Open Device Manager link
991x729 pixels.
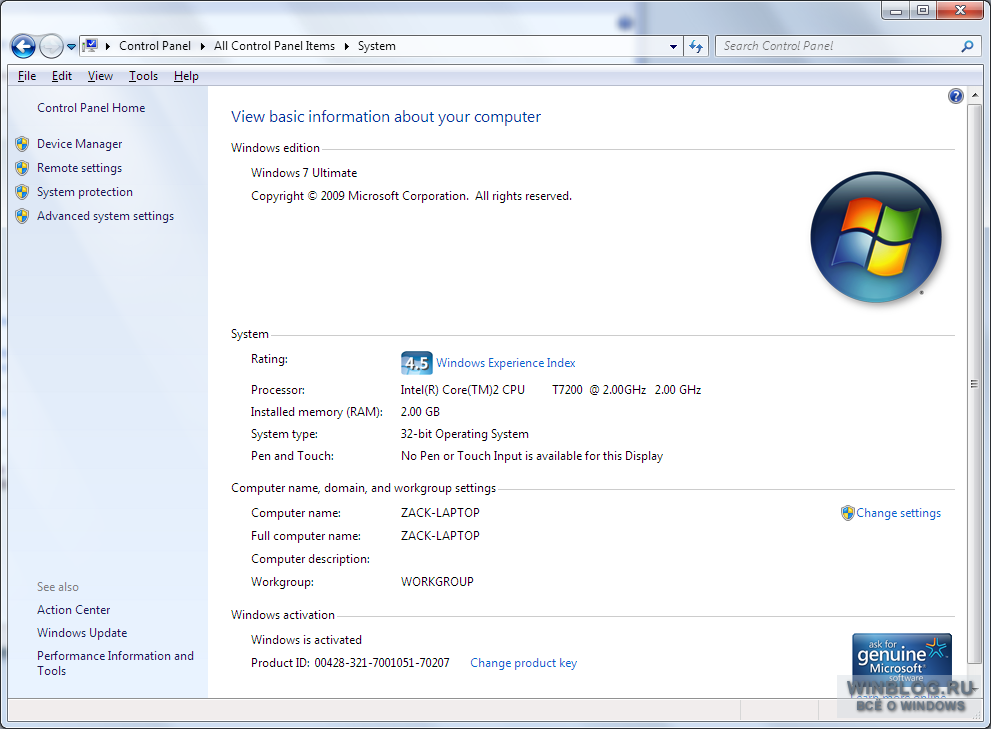point(80,144)
